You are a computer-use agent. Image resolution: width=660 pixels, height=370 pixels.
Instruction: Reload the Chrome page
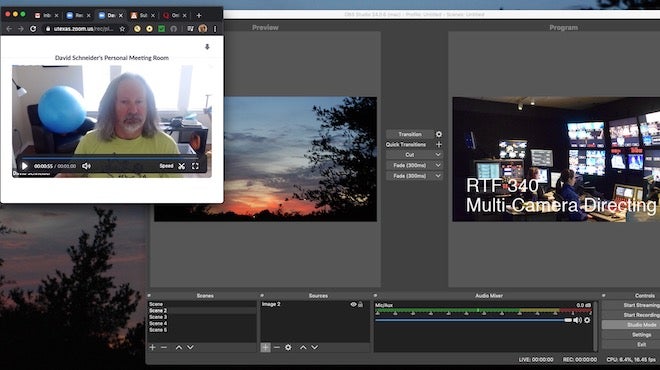[33, 29]
